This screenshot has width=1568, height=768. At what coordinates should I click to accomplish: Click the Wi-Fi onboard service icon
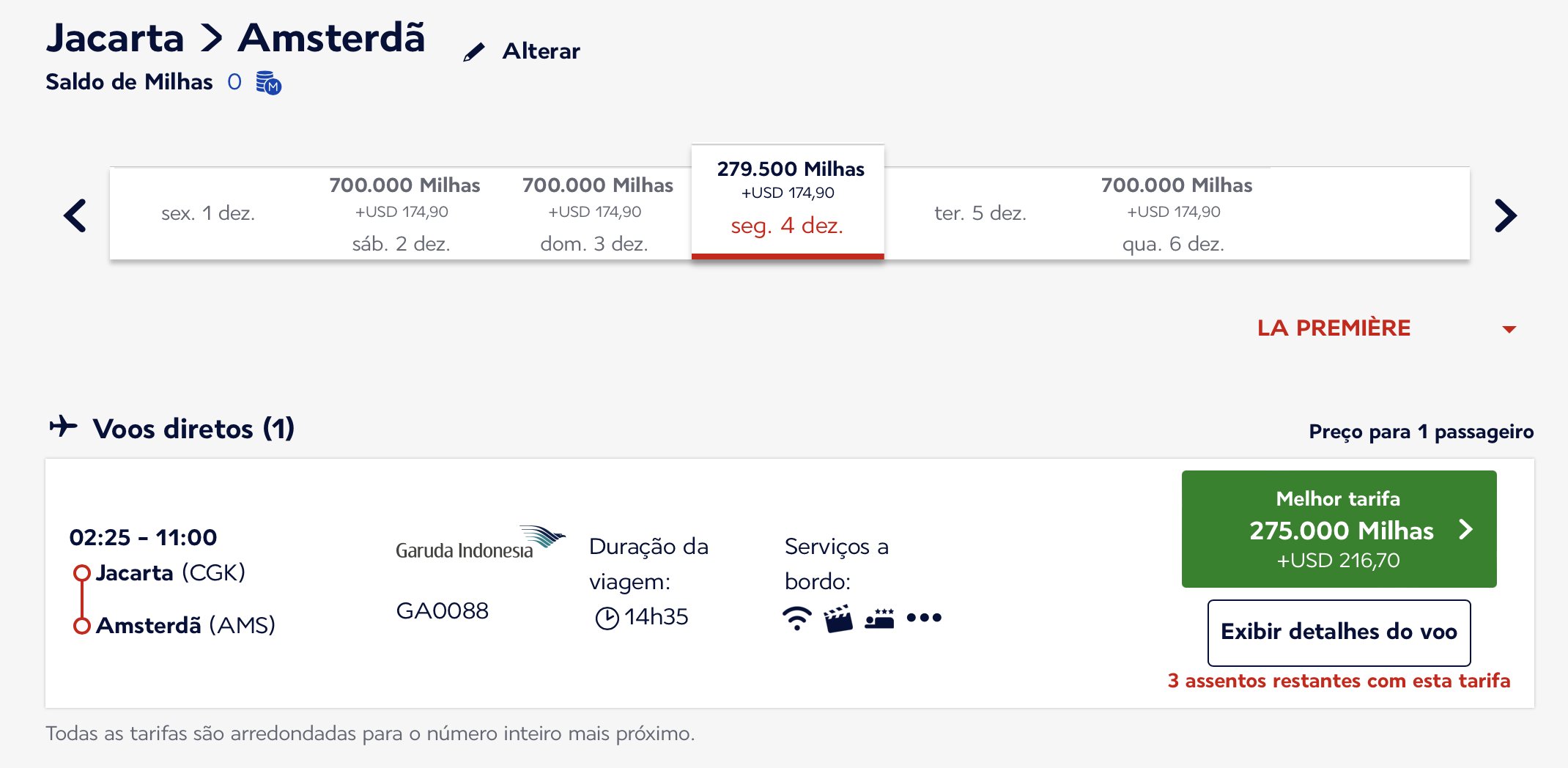tap(797, 619)
